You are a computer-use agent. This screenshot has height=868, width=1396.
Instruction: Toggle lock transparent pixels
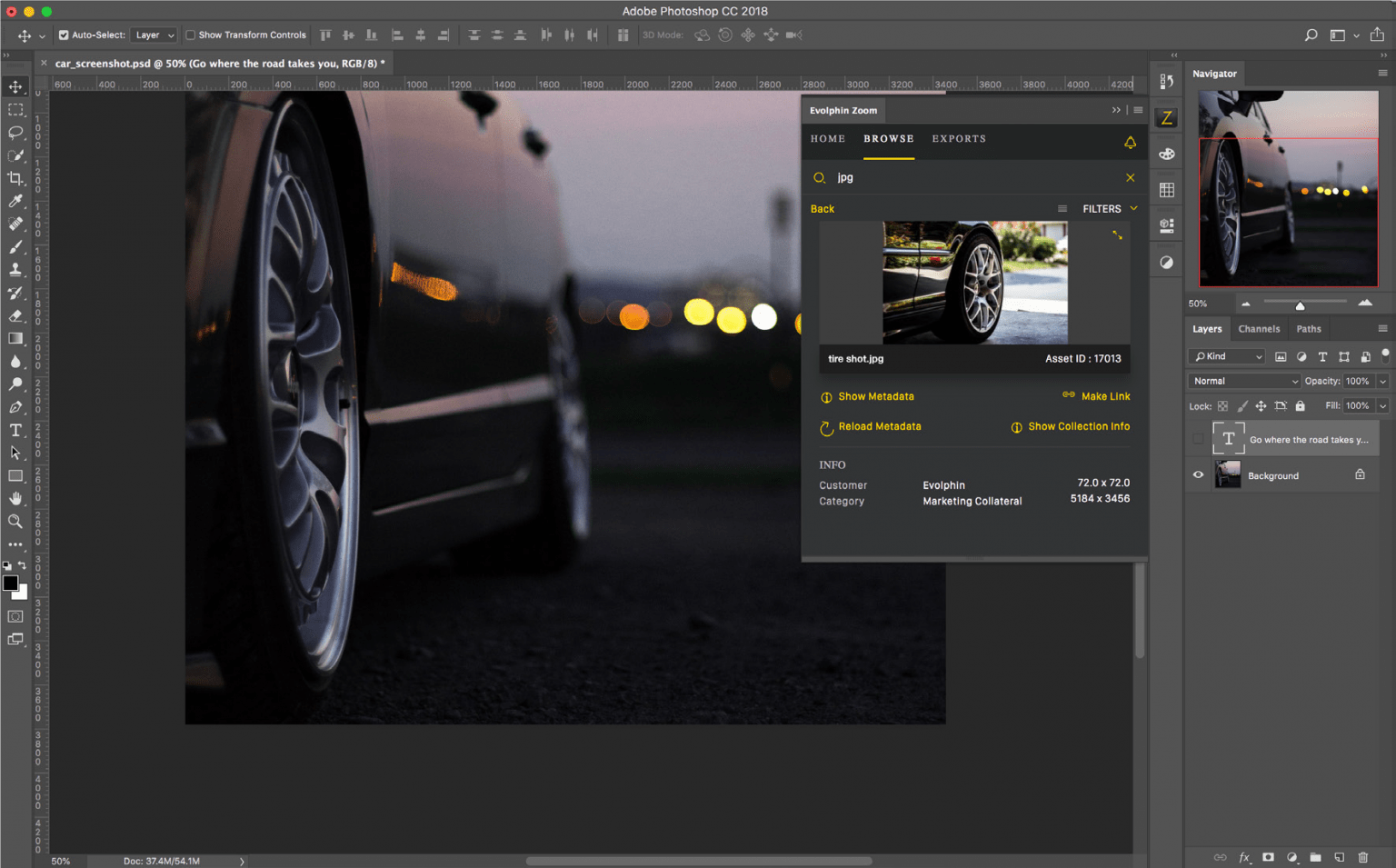click(x=1222, y=406)
